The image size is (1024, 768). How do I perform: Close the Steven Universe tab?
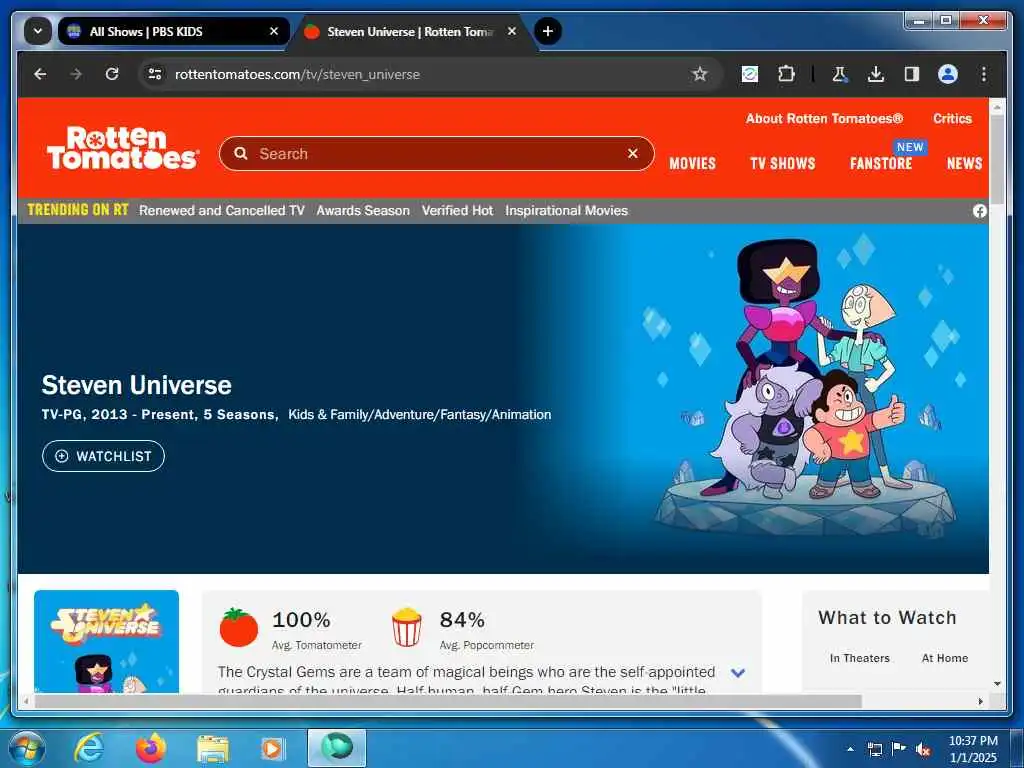(512, 31)
